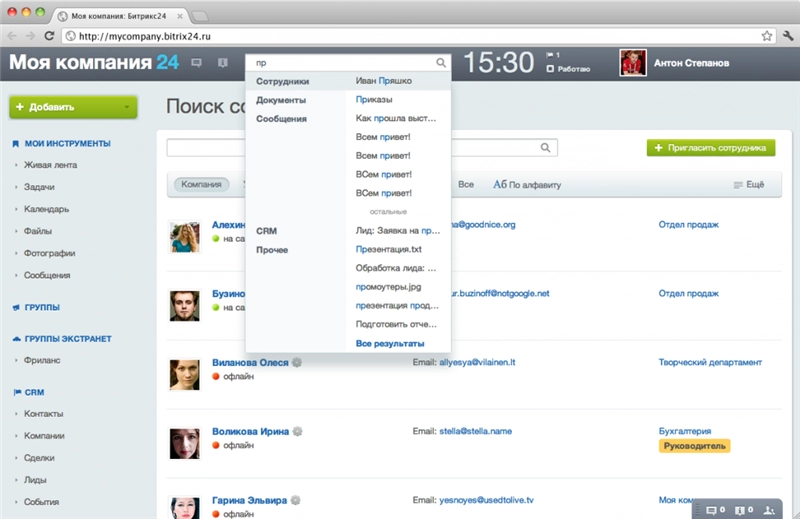
Task: Click the Пригласить сотрудника button
Action: (x=711, y=148)
